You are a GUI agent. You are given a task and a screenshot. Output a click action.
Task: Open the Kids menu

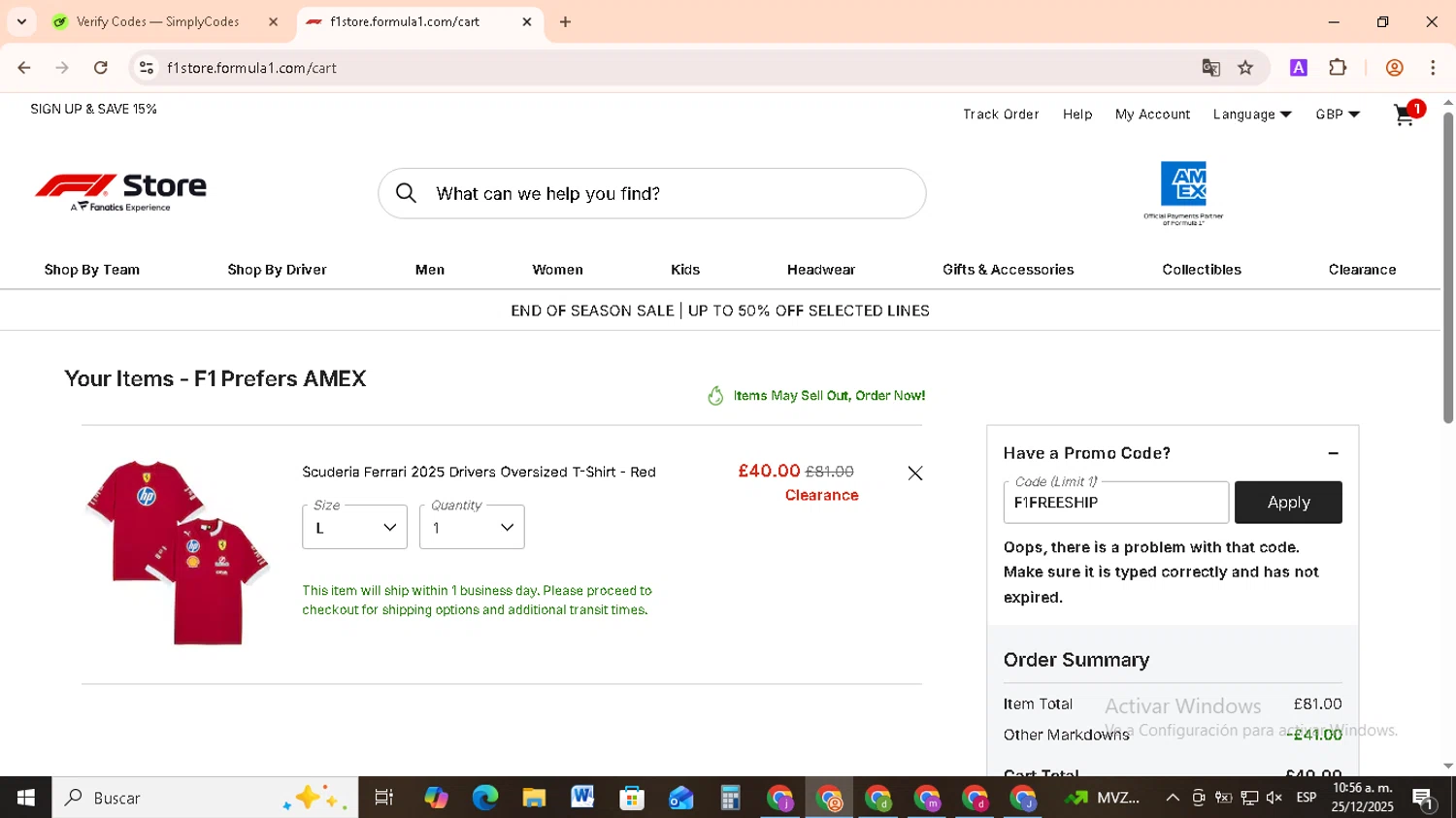[x=685, y=270]
